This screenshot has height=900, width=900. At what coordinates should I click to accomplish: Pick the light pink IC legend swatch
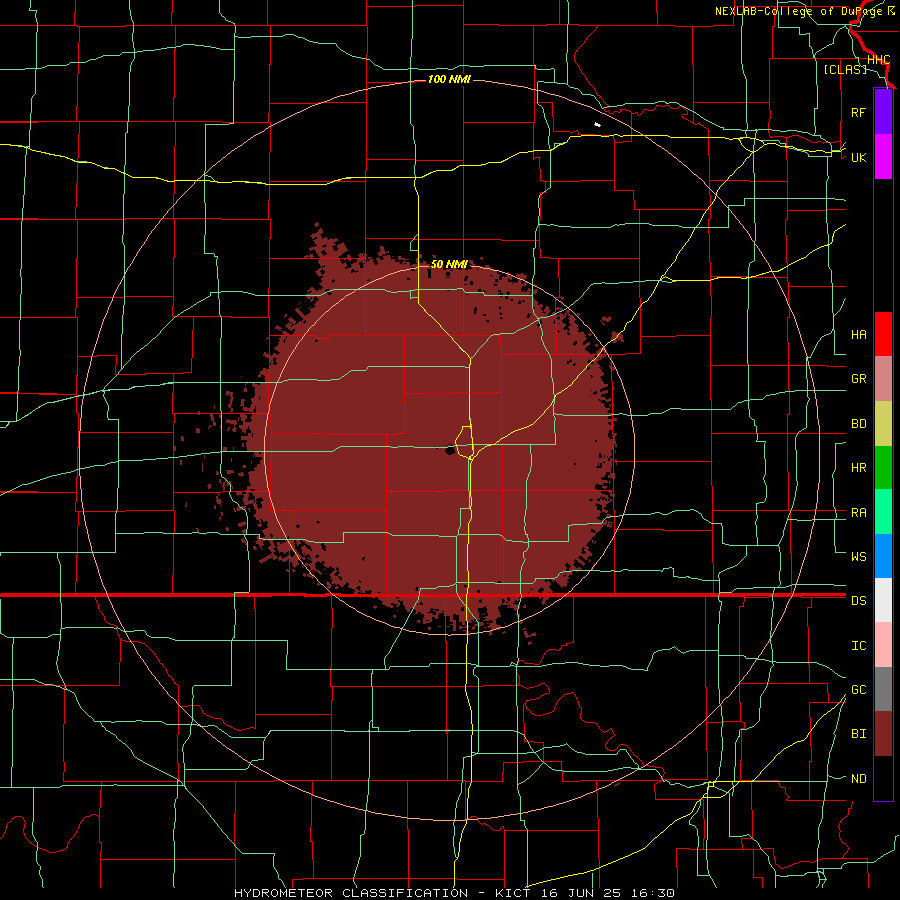coord(883,645)
